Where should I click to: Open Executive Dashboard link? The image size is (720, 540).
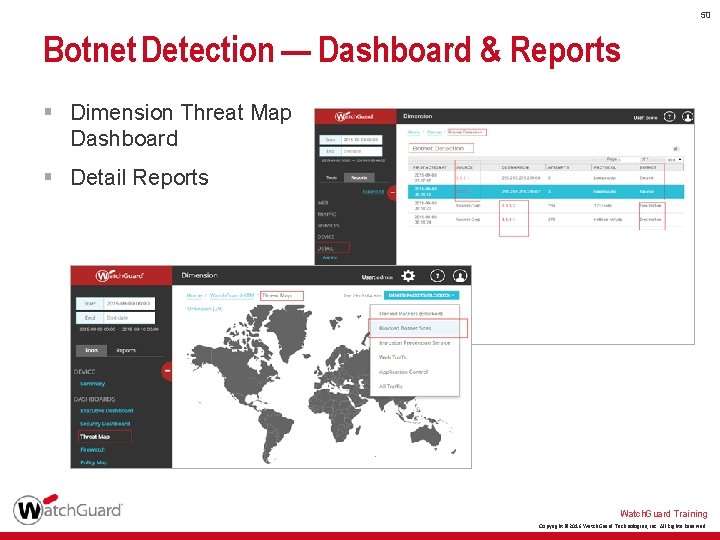(x=107, y=411)
